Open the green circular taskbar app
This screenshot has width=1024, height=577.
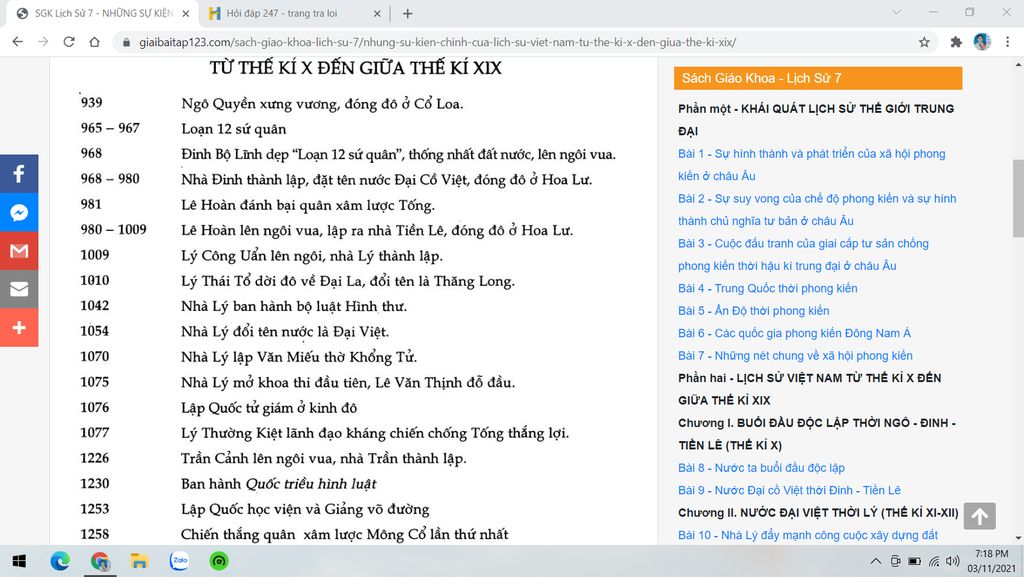click(219, 561)
